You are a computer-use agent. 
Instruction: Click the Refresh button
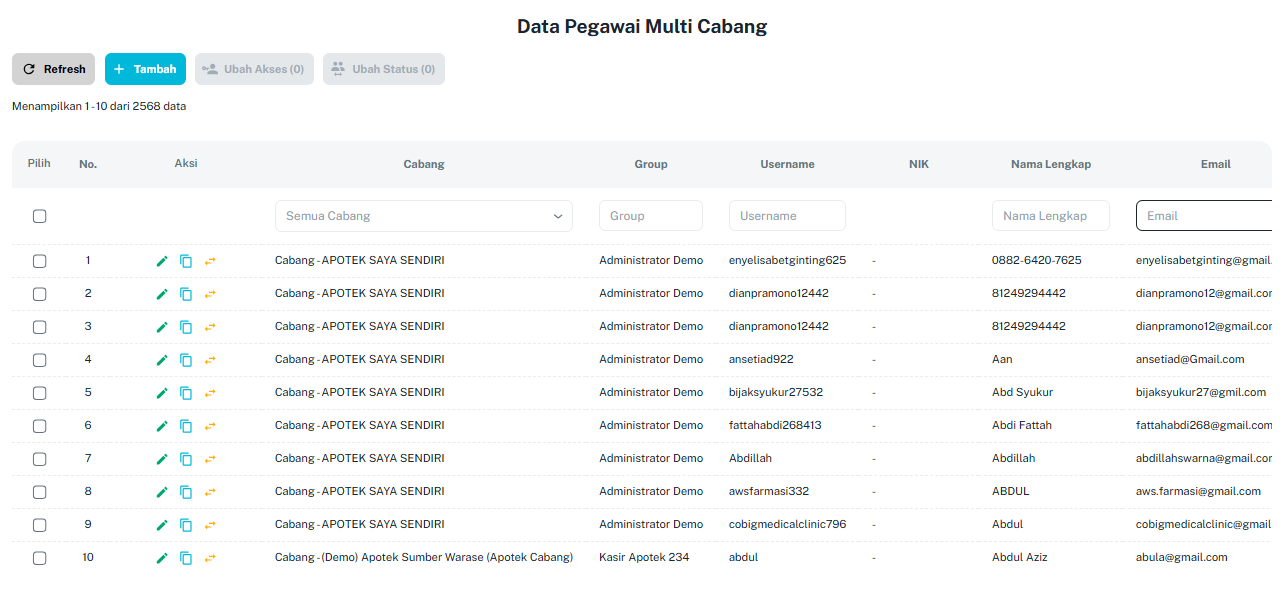53,69
